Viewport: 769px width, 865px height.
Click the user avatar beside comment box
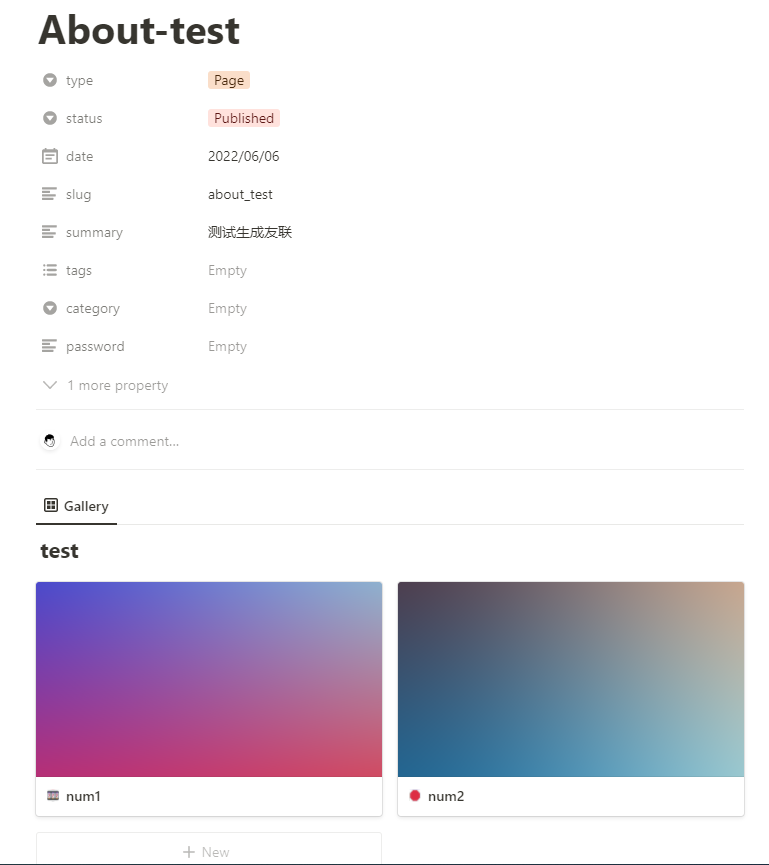[x=50, y=441]
